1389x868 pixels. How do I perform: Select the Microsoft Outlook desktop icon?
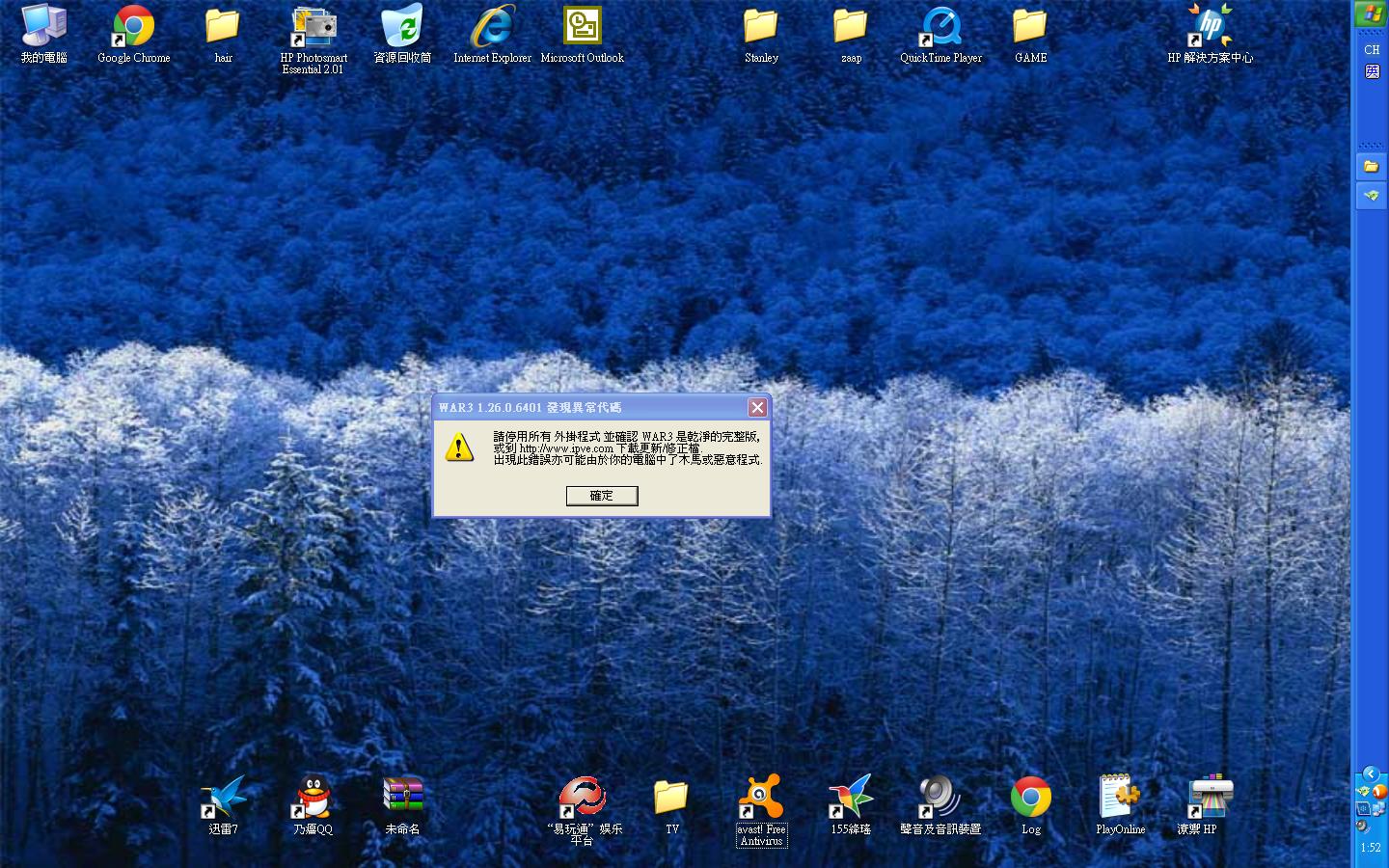pyautogui.click(x=582, y=34)
